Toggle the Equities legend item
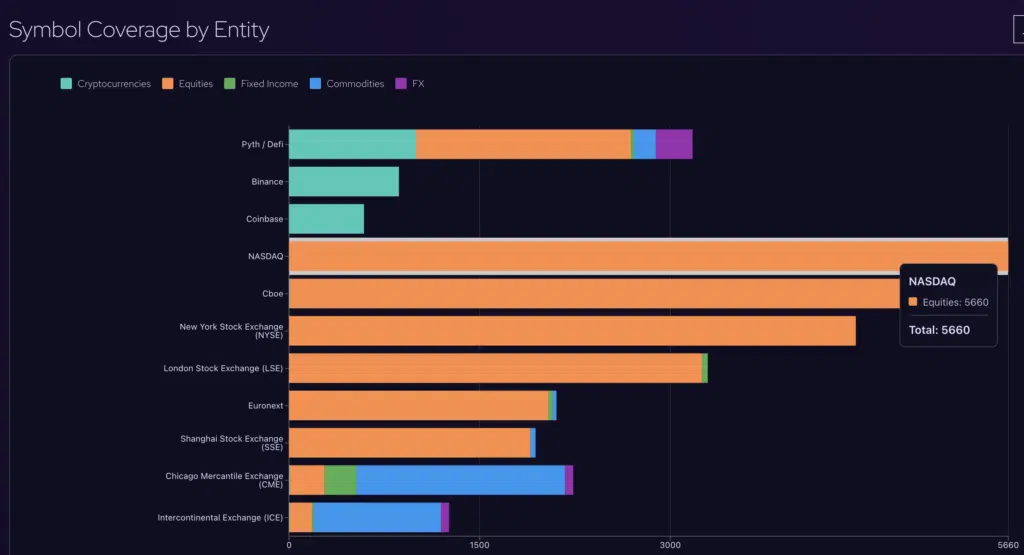Screen dimensions: 1024x555 pyautogui.click(x=187, y=84)
